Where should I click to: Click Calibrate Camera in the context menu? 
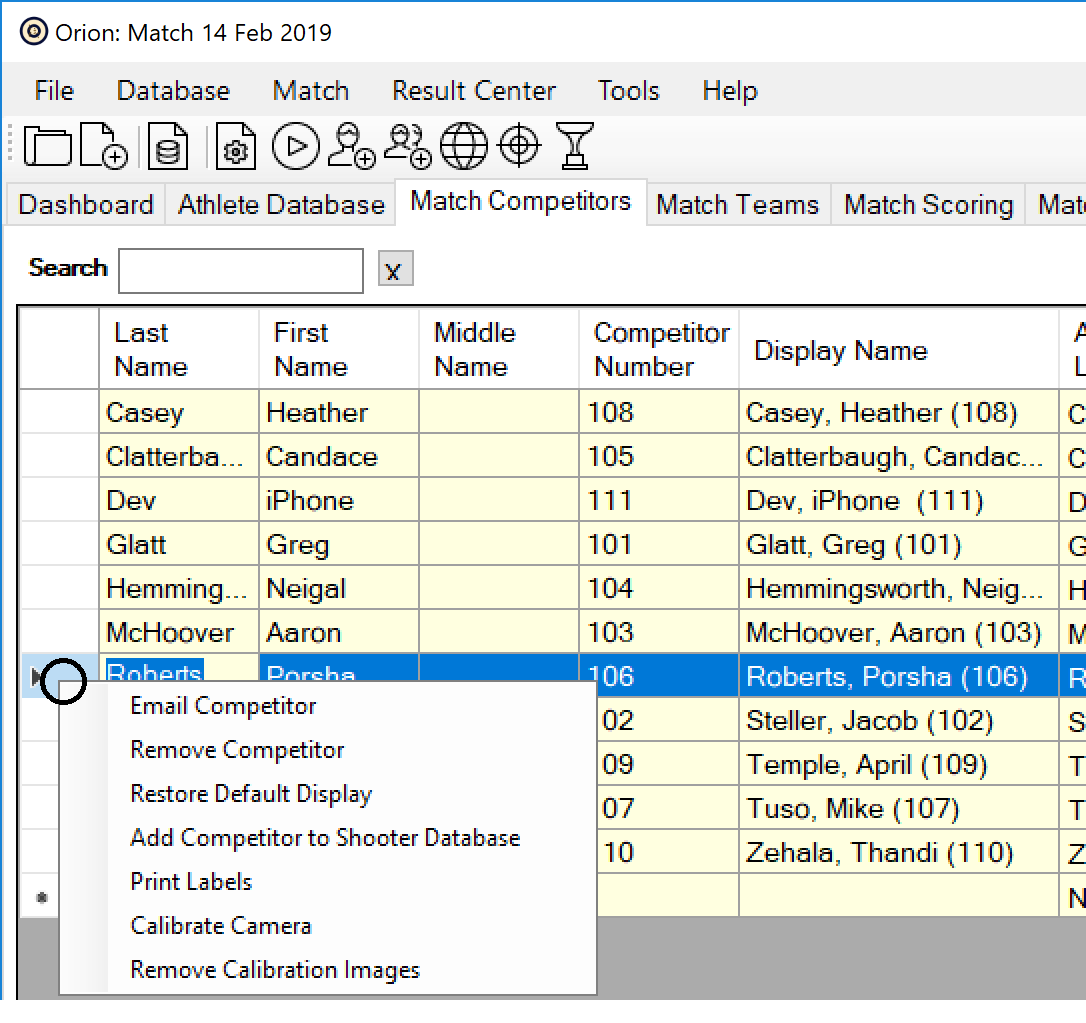coord(220,926)
